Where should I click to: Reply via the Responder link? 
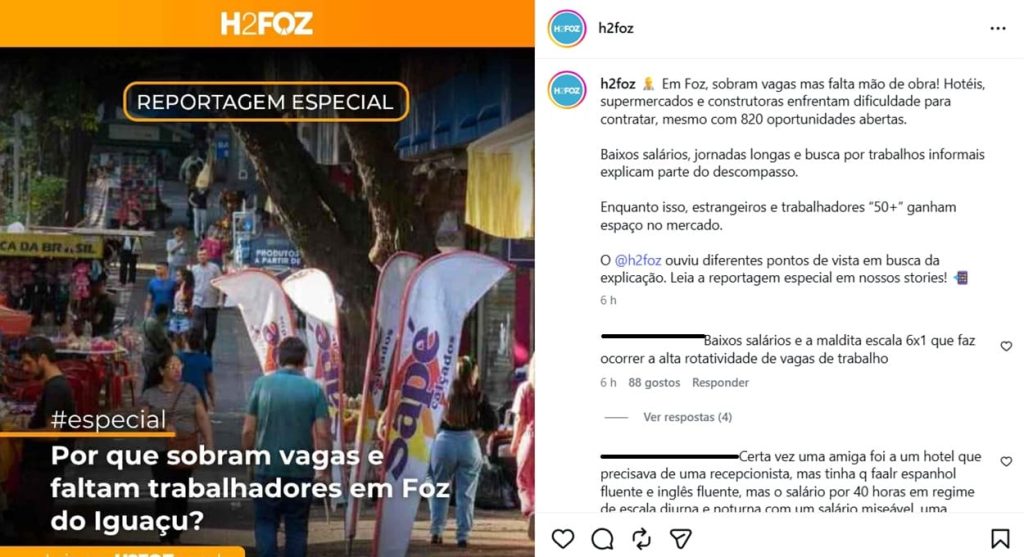pos(720,383)
